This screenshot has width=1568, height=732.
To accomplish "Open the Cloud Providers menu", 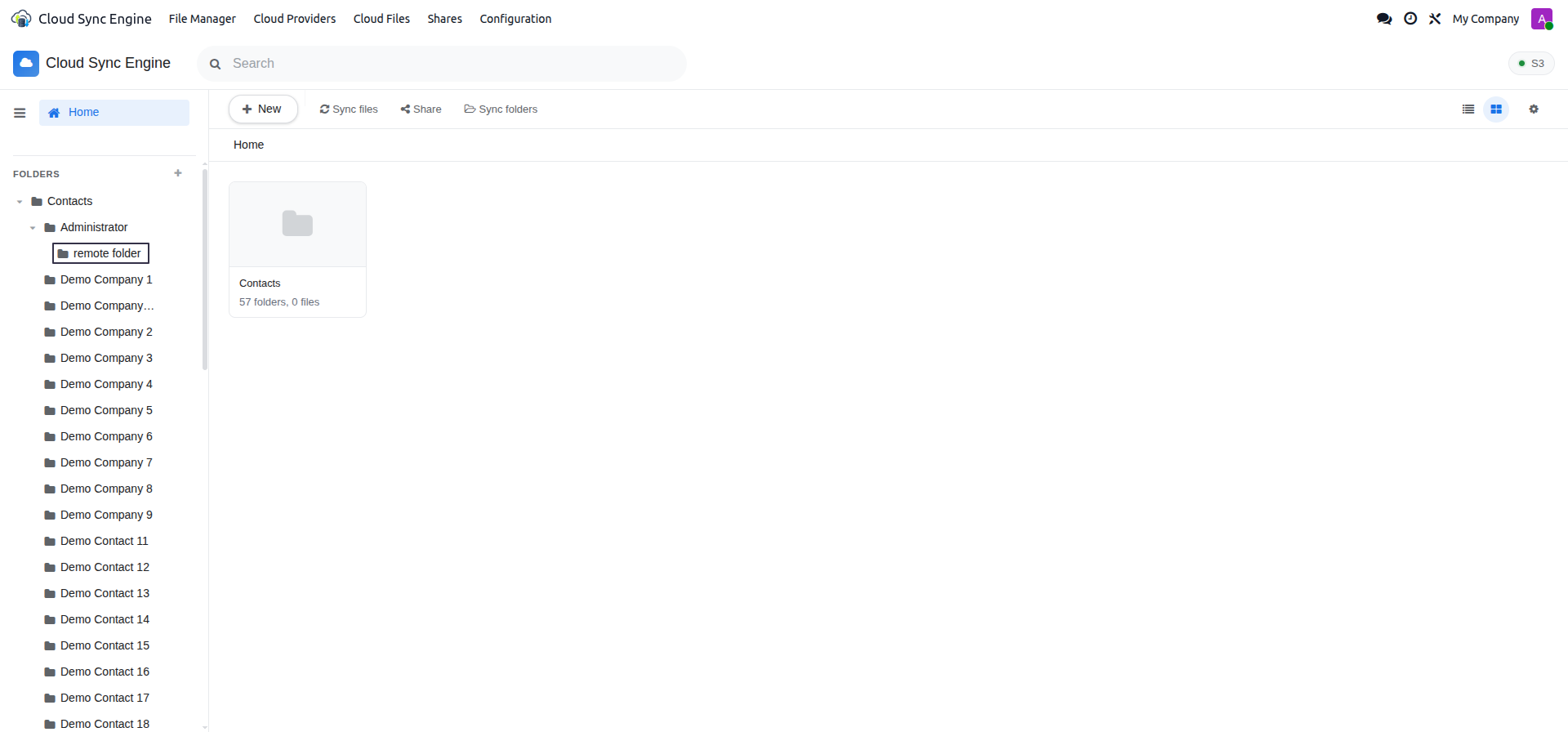I will coord(295,19).
